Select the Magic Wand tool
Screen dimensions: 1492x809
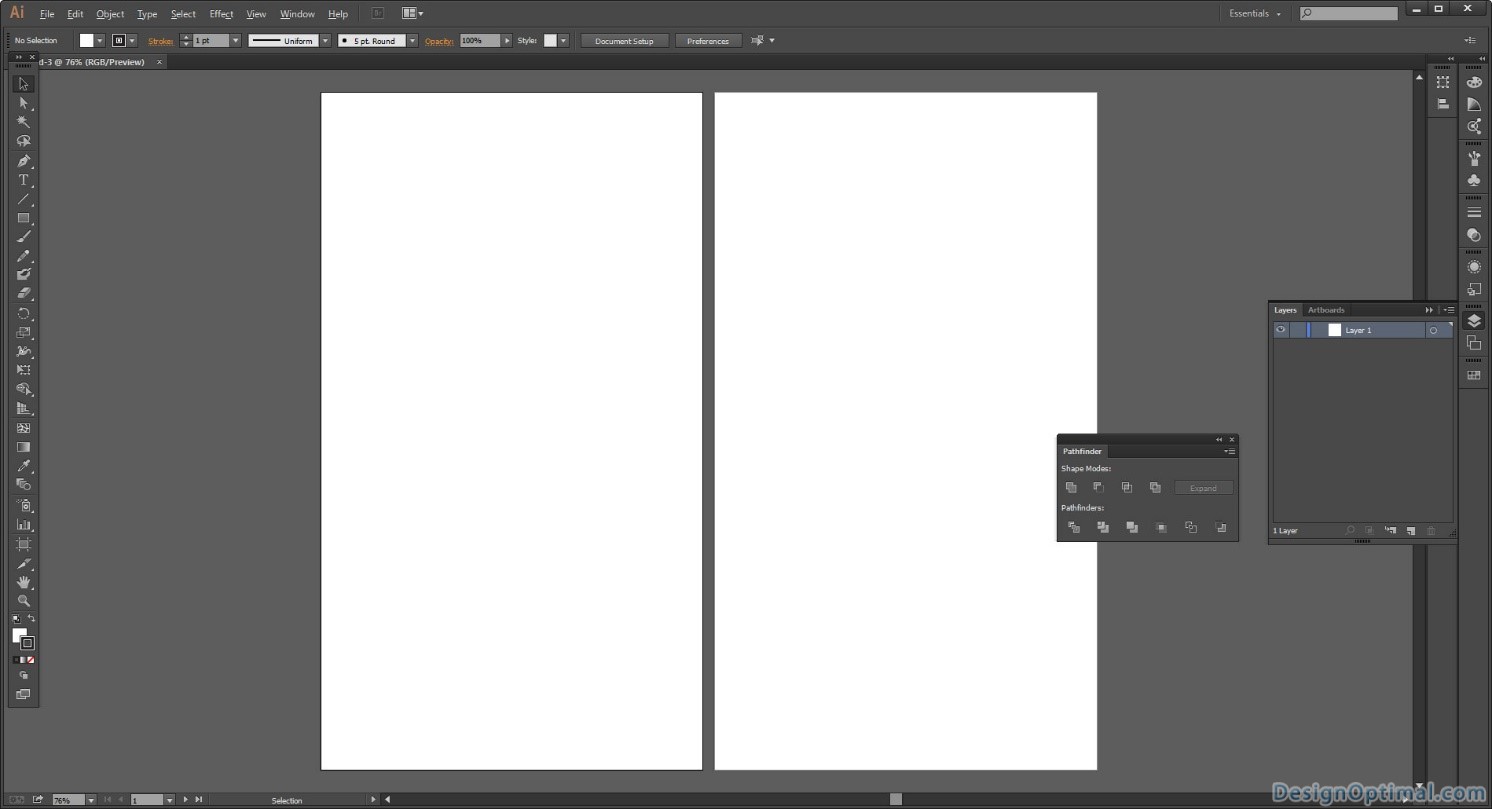tap(23, 122)
